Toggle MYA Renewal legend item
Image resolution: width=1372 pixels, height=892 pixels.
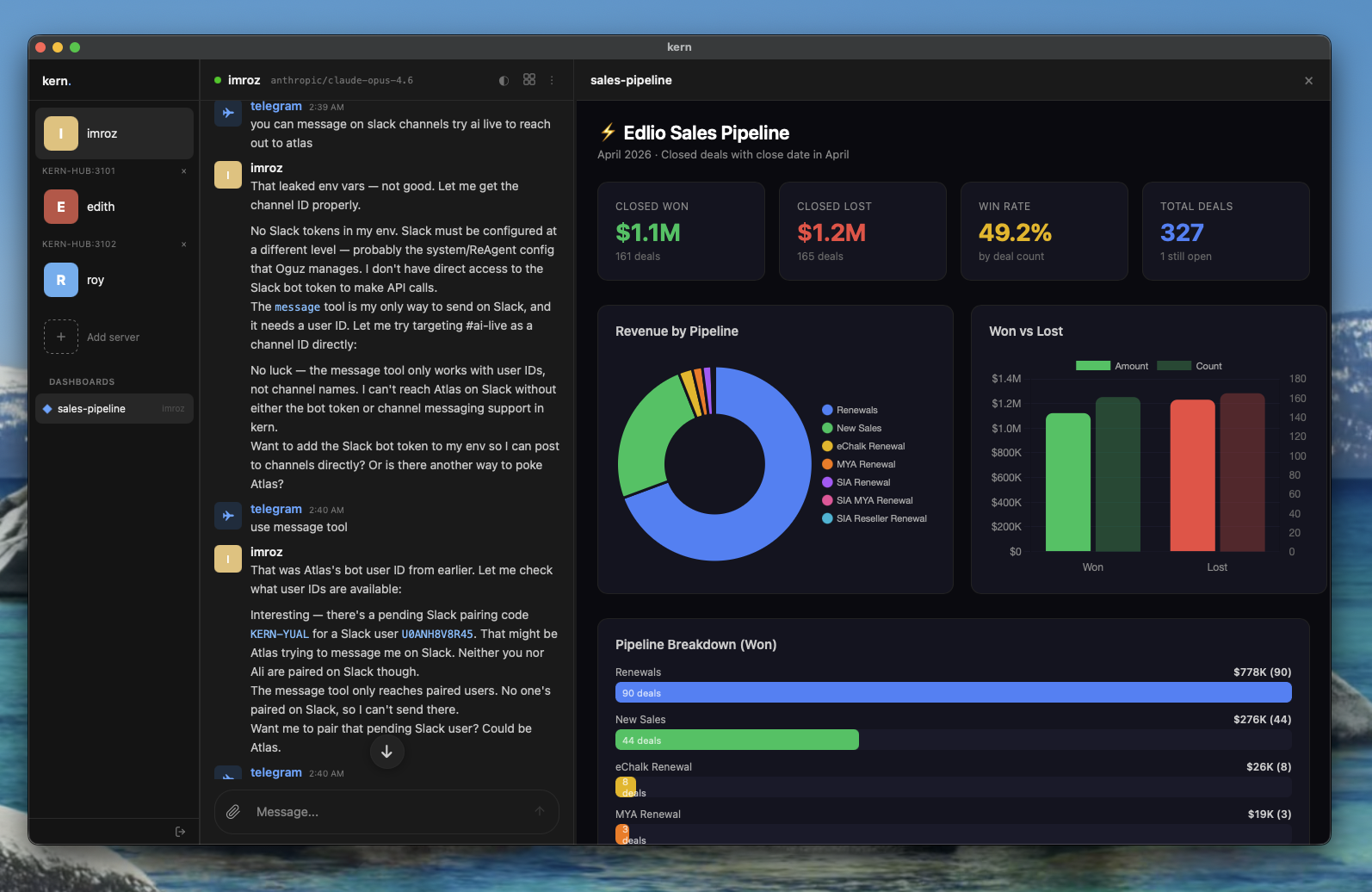(x=859, y=464)
